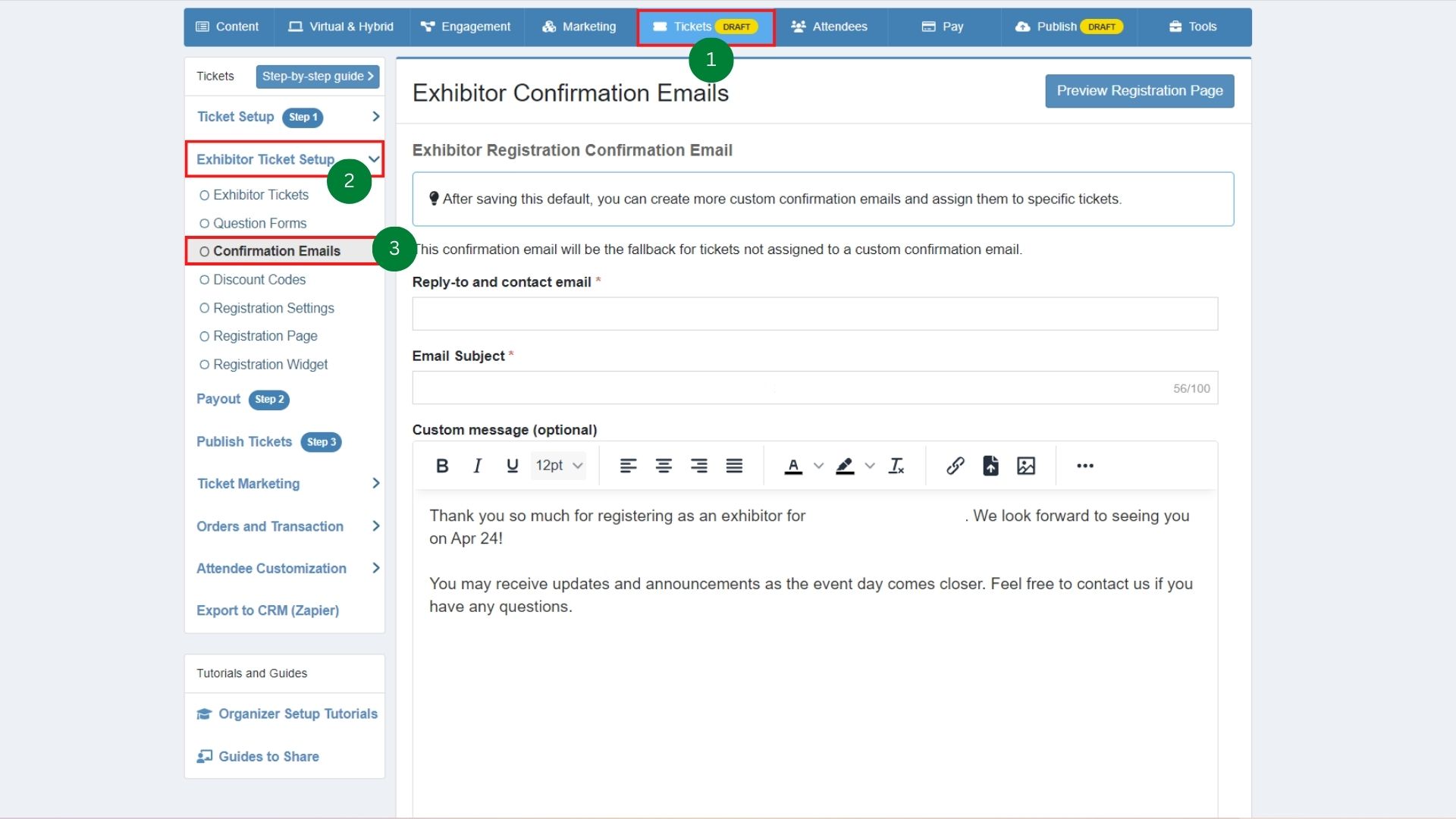Clear formatting with the Tx icon
The image size is (1456, 819).
pos(896,466)
